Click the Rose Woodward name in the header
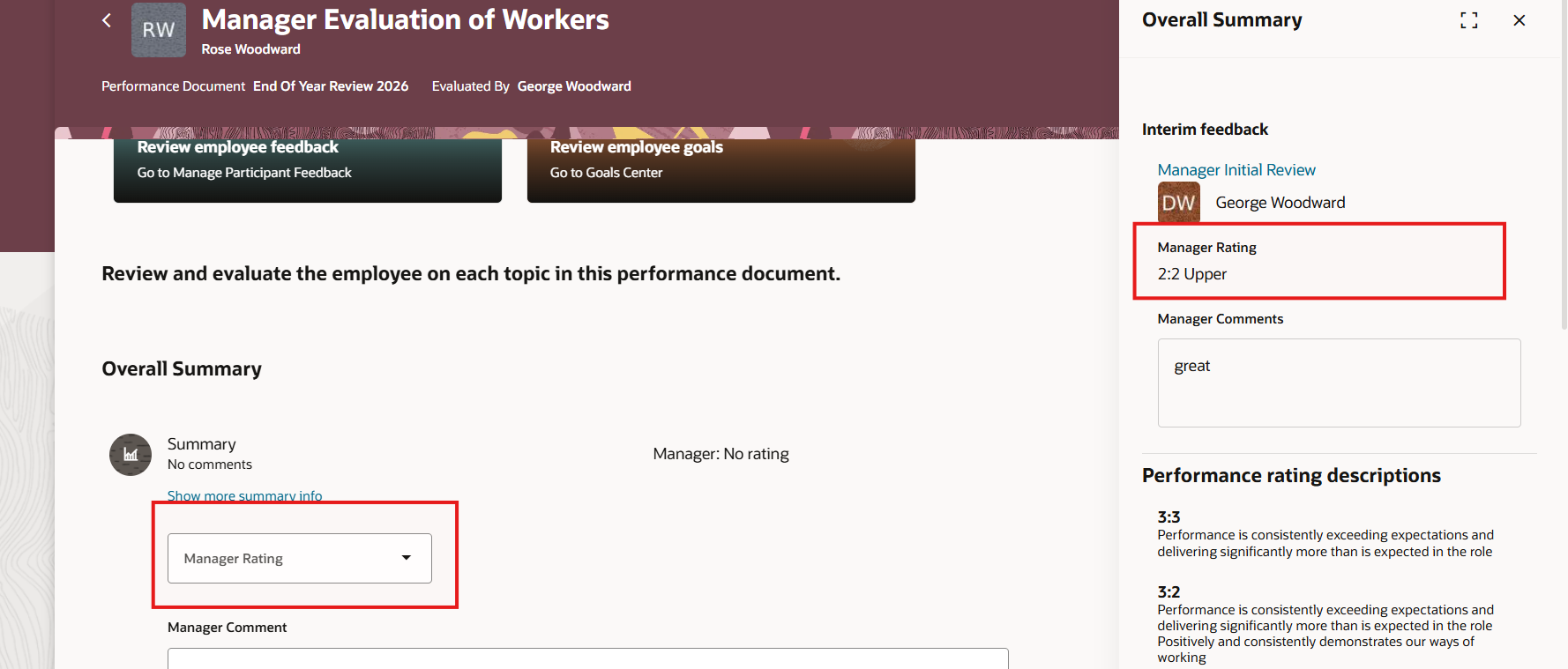 click(x=251, y=49)
